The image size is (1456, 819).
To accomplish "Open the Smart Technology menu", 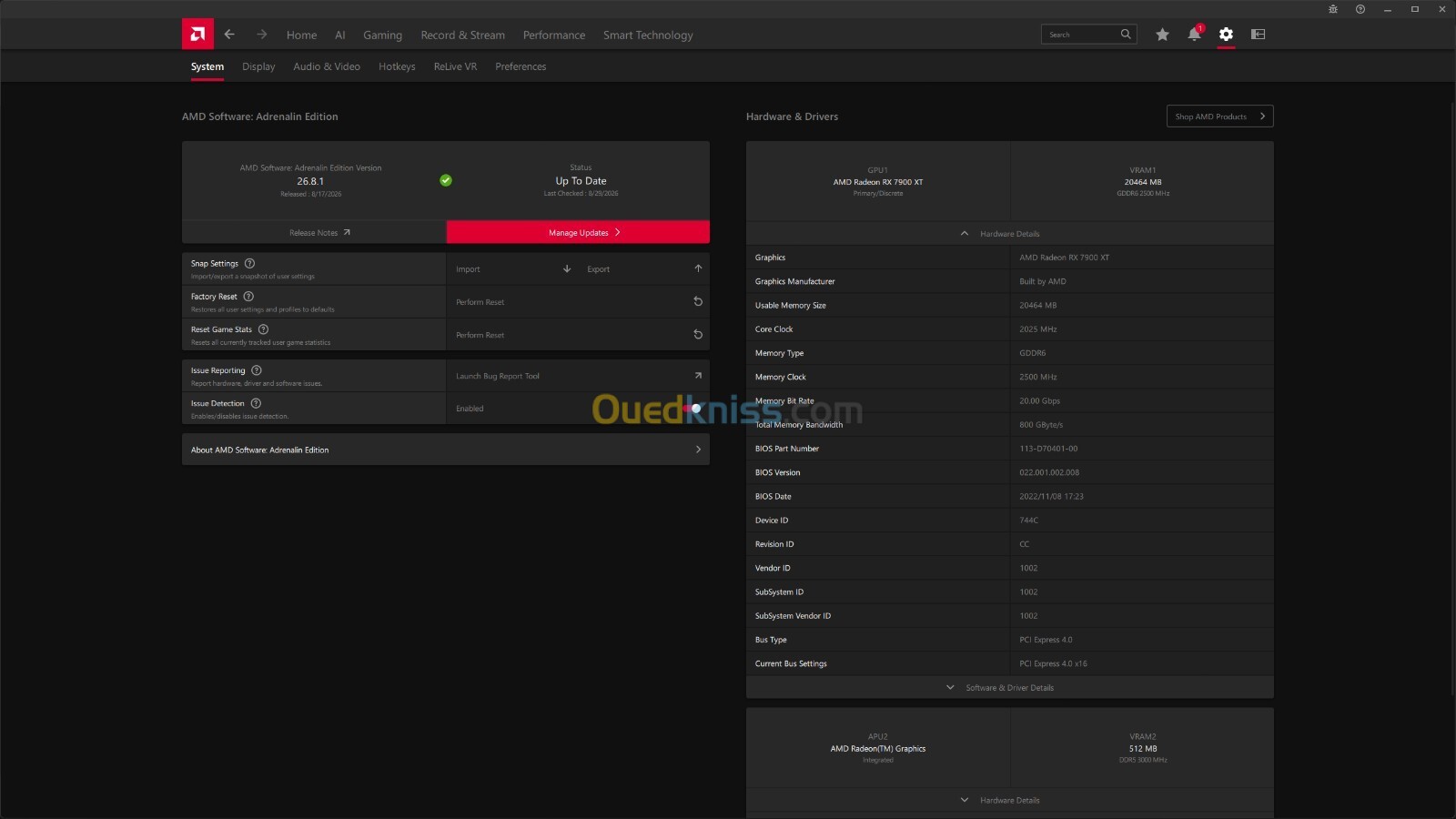I will 648,35.
